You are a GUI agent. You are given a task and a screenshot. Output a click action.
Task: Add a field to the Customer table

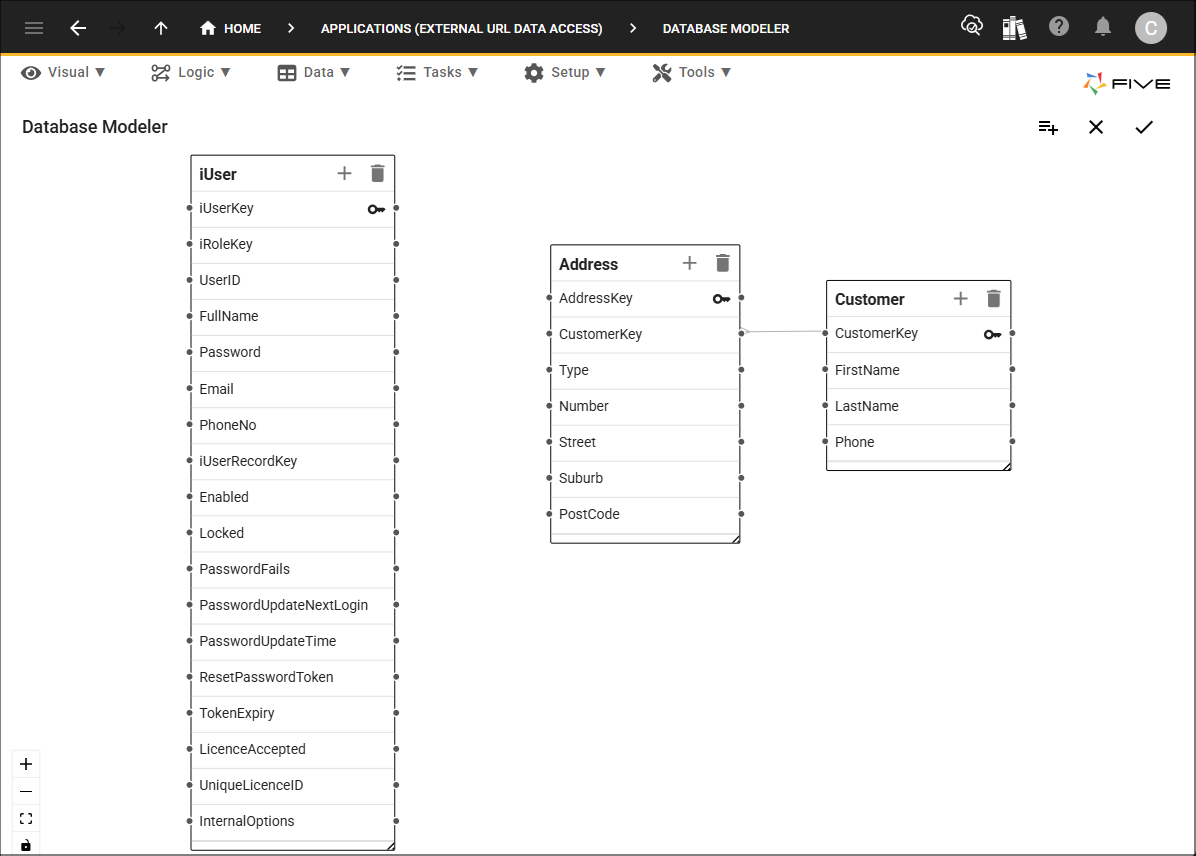point(960,298)
